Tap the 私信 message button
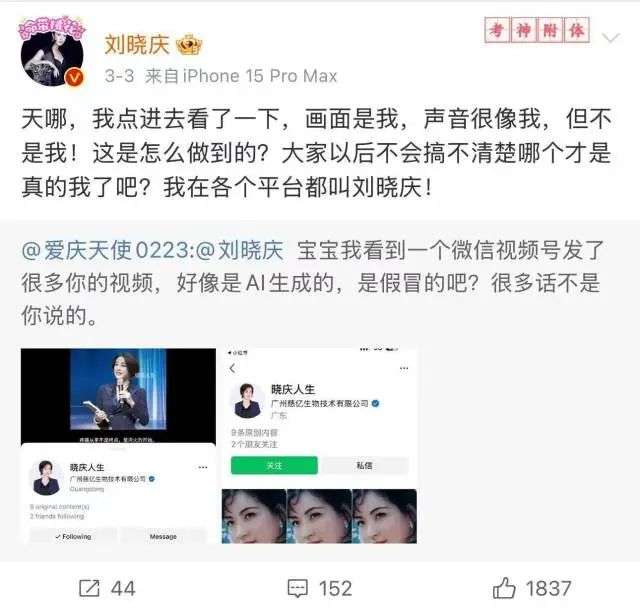The width and height of the screenshot is (640, 612). tap(364, 465)
